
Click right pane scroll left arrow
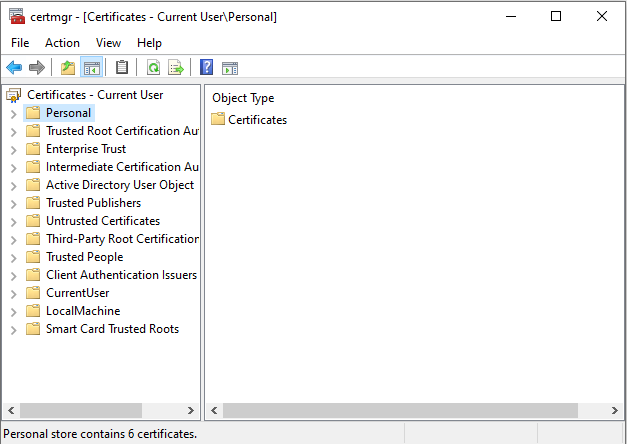(x=214, y=410)
